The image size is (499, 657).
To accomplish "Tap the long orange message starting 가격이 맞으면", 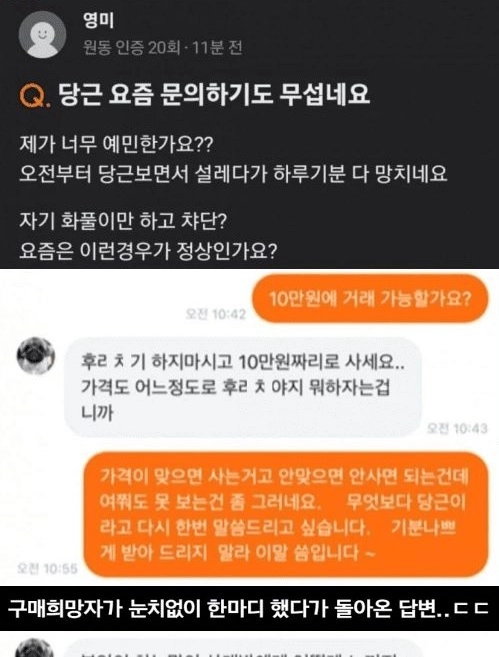I will pos(286,515).
